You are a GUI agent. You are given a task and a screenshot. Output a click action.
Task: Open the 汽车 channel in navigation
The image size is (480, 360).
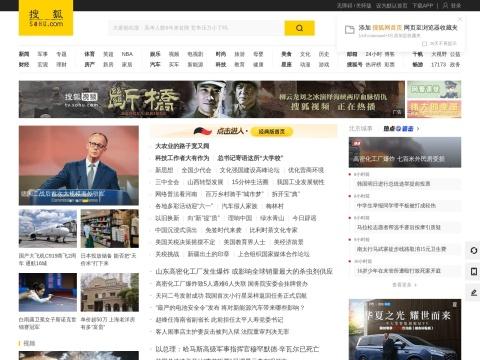pyautogui.click(x=155, y=64)
